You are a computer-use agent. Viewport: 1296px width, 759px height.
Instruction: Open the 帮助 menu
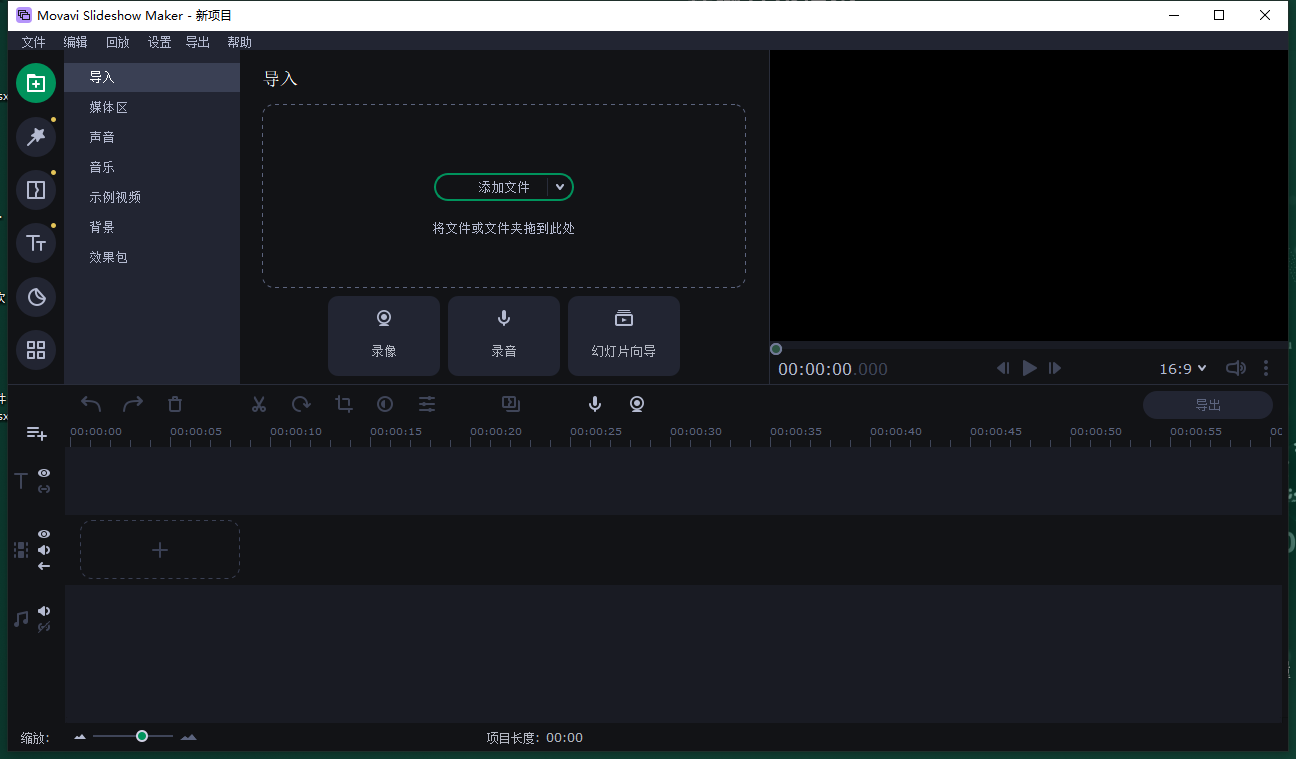point(240,42)
